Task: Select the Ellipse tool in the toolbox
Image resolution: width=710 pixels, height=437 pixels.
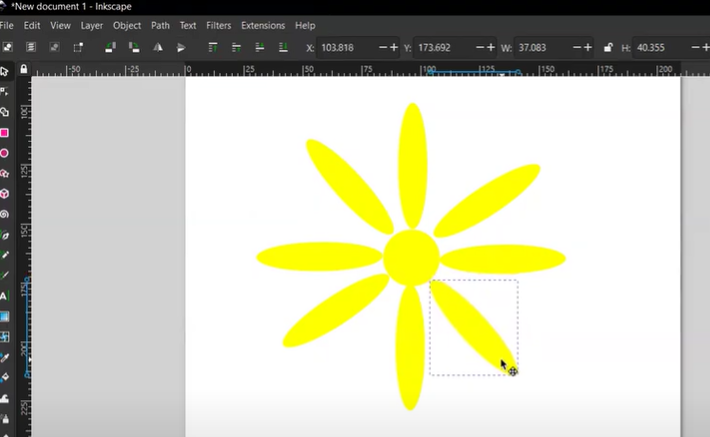Action: [5, 153]
